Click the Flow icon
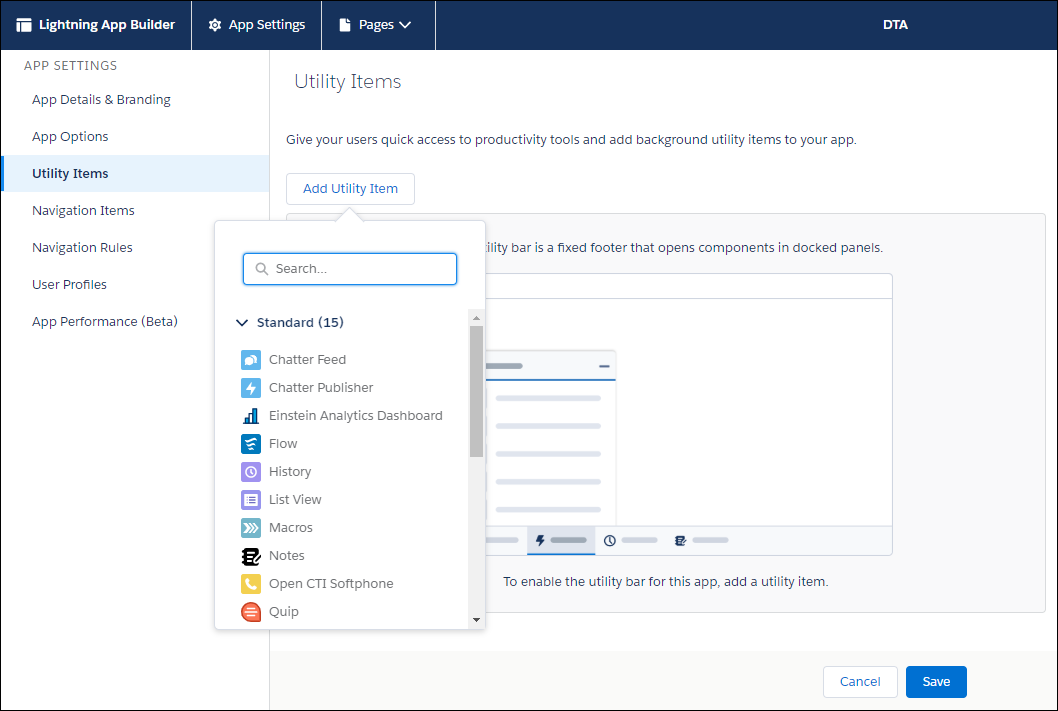Viewport: 1058px width, 711px height. point(251,444)
